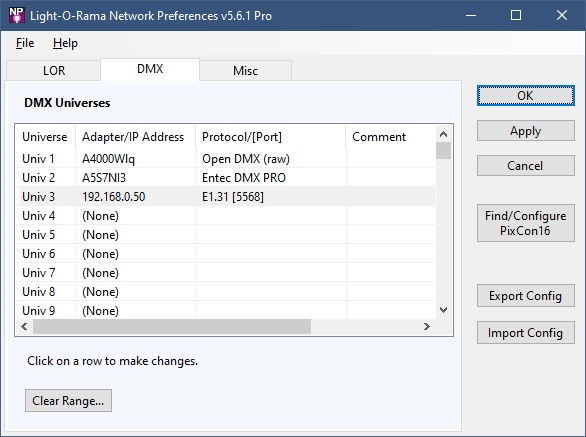Click adapter A5S7NI3
This screenshot has height=437, width=586.
(104, 178)
